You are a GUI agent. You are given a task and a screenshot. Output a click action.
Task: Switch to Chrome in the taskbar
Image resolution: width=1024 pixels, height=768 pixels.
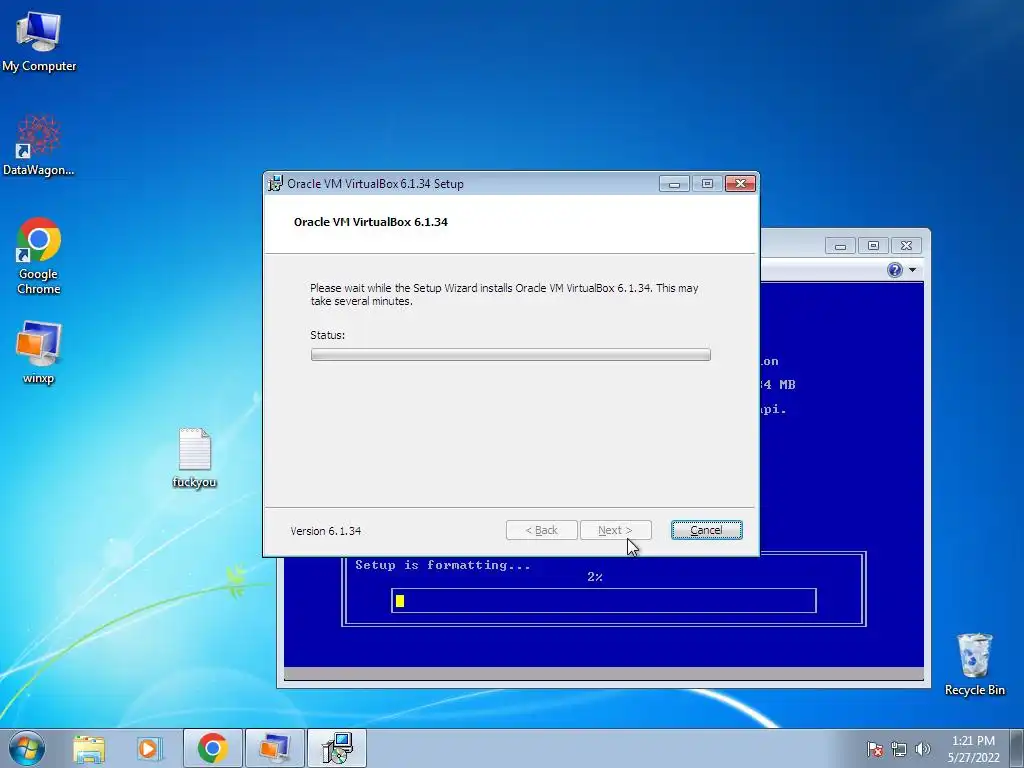pos(212,748)
